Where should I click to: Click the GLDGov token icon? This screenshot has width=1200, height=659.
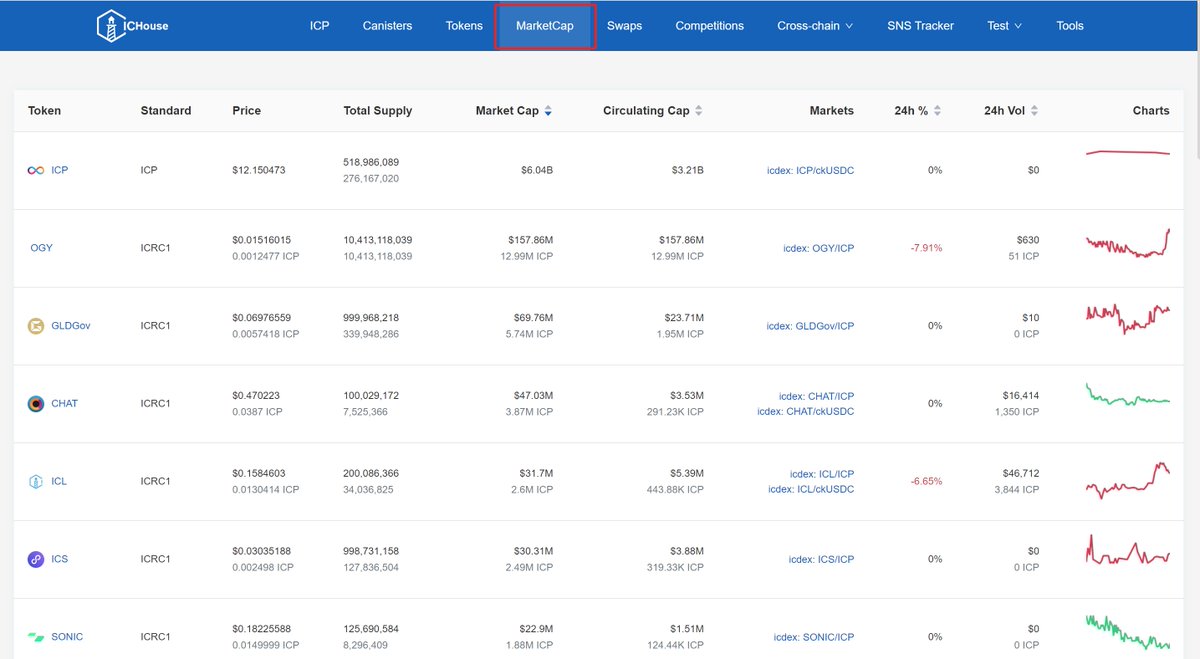35,326
